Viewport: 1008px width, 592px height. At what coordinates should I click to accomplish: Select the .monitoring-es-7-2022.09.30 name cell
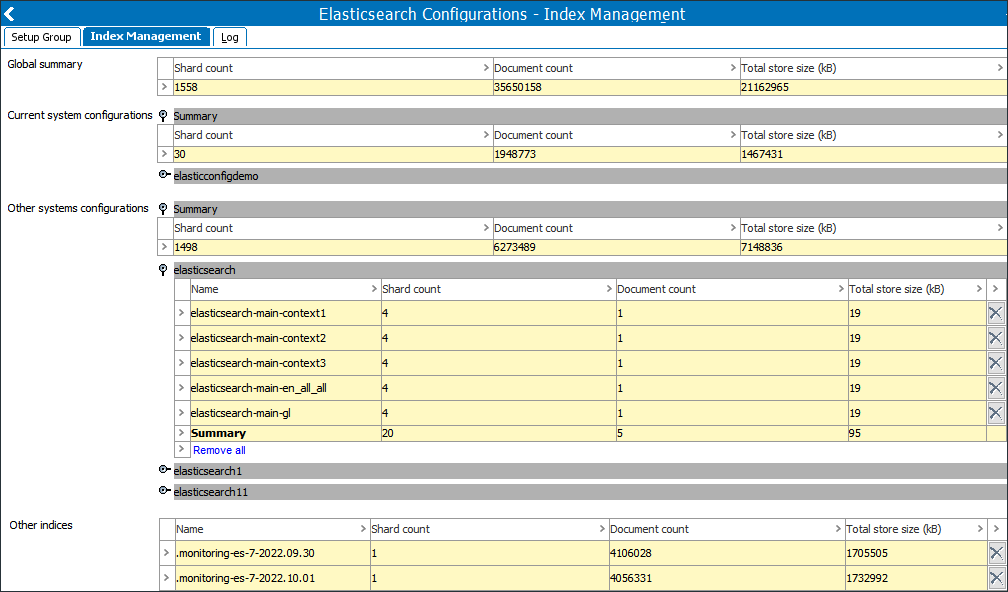point(273,553)
